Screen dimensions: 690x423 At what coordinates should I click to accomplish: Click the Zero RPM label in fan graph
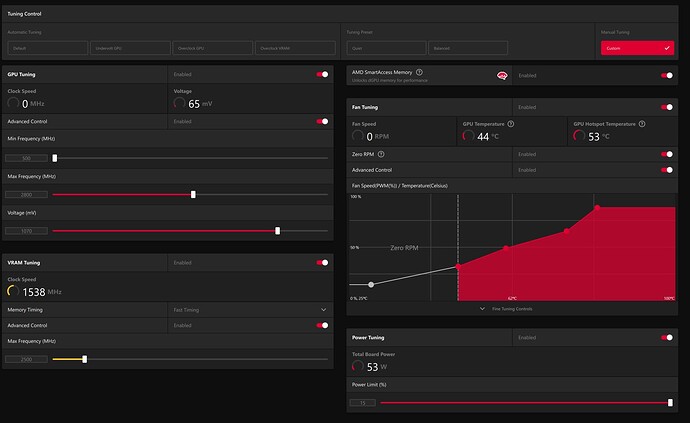pos(404,248)
